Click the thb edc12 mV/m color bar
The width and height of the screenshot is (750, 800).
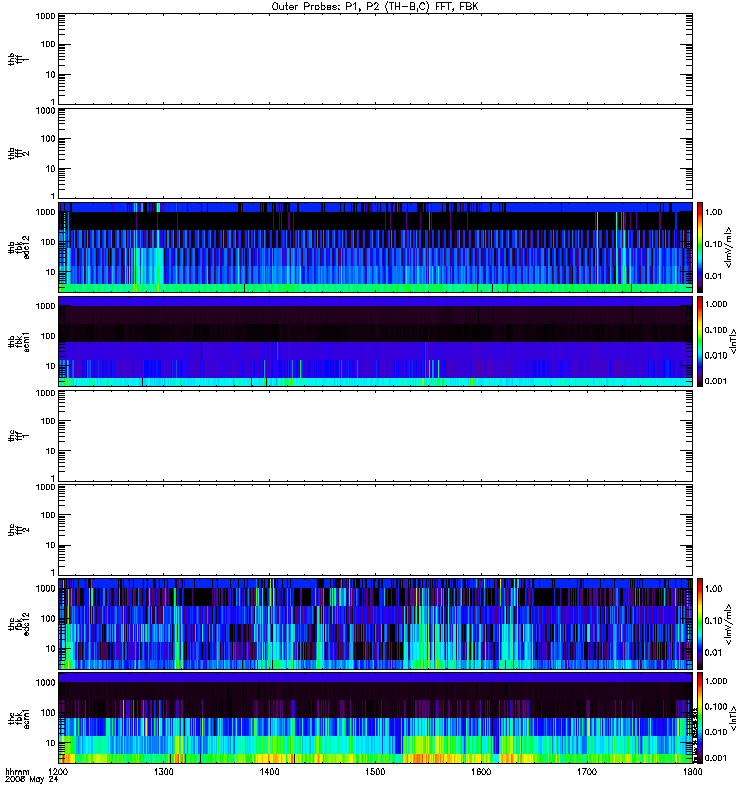(700, 247)
